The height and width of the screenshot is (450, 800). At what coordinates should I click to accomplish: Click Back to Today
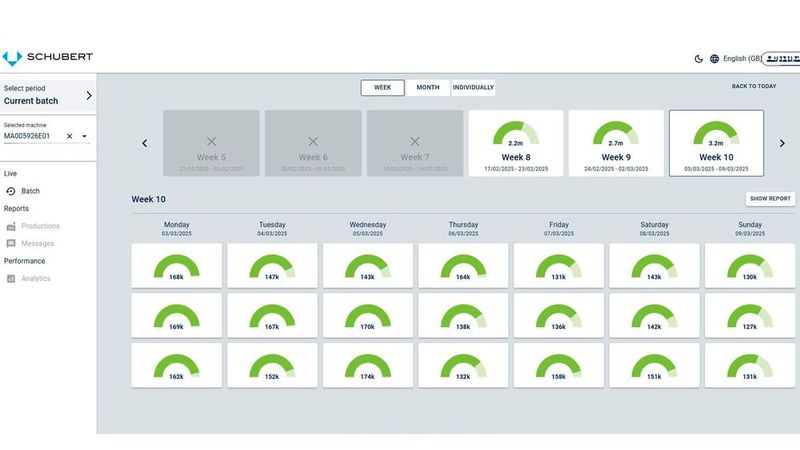[753, 87]
